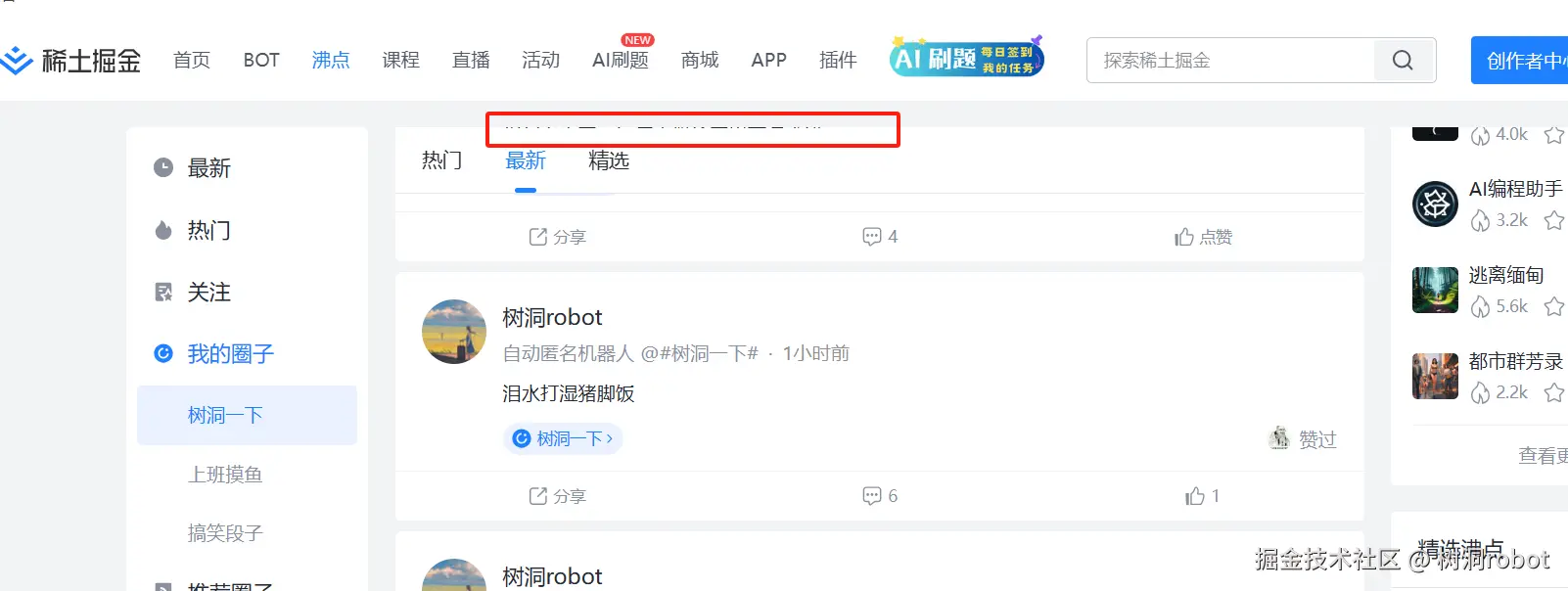Open the AI编程助手 bot avatar
1568x591 pixels.
(1436, 204)
